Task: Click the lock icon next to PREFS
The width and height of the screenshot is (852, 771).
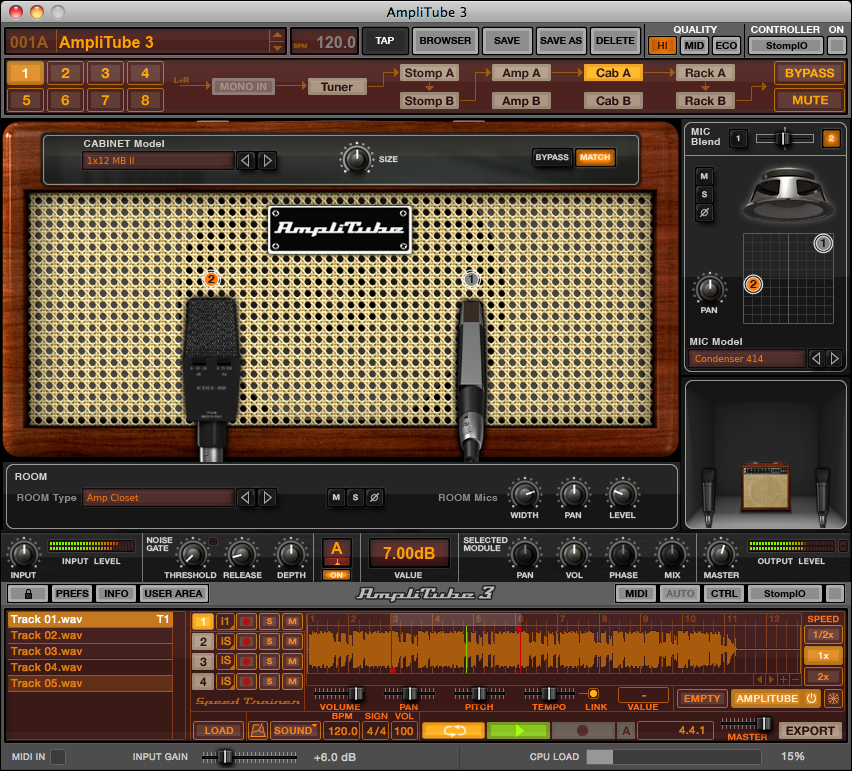Action: [x=28, y=593]
